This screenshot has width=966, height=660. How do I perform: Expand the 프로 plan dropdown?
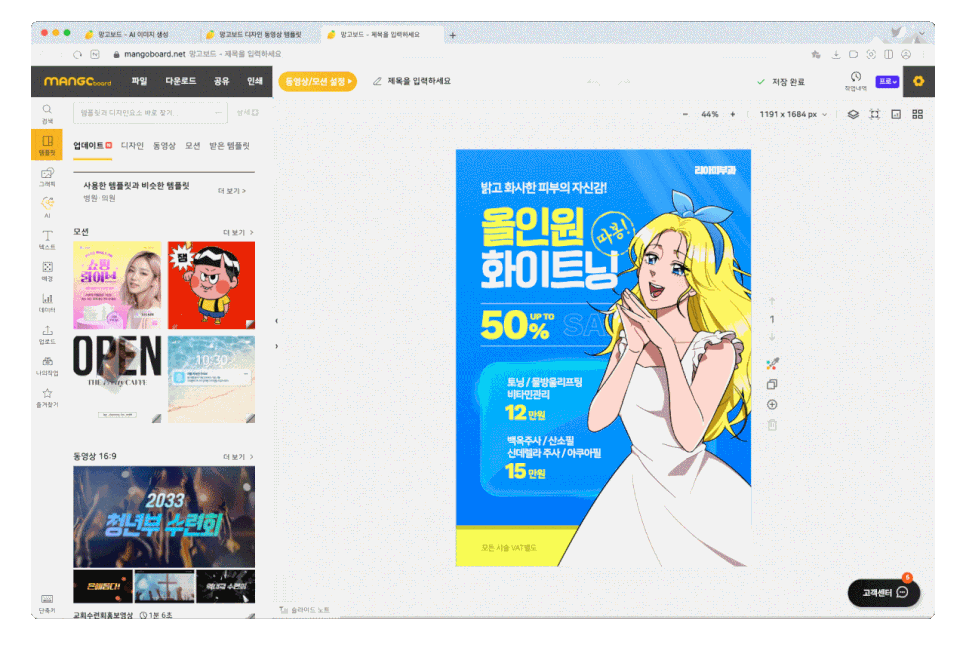click(x=887, y=81)
